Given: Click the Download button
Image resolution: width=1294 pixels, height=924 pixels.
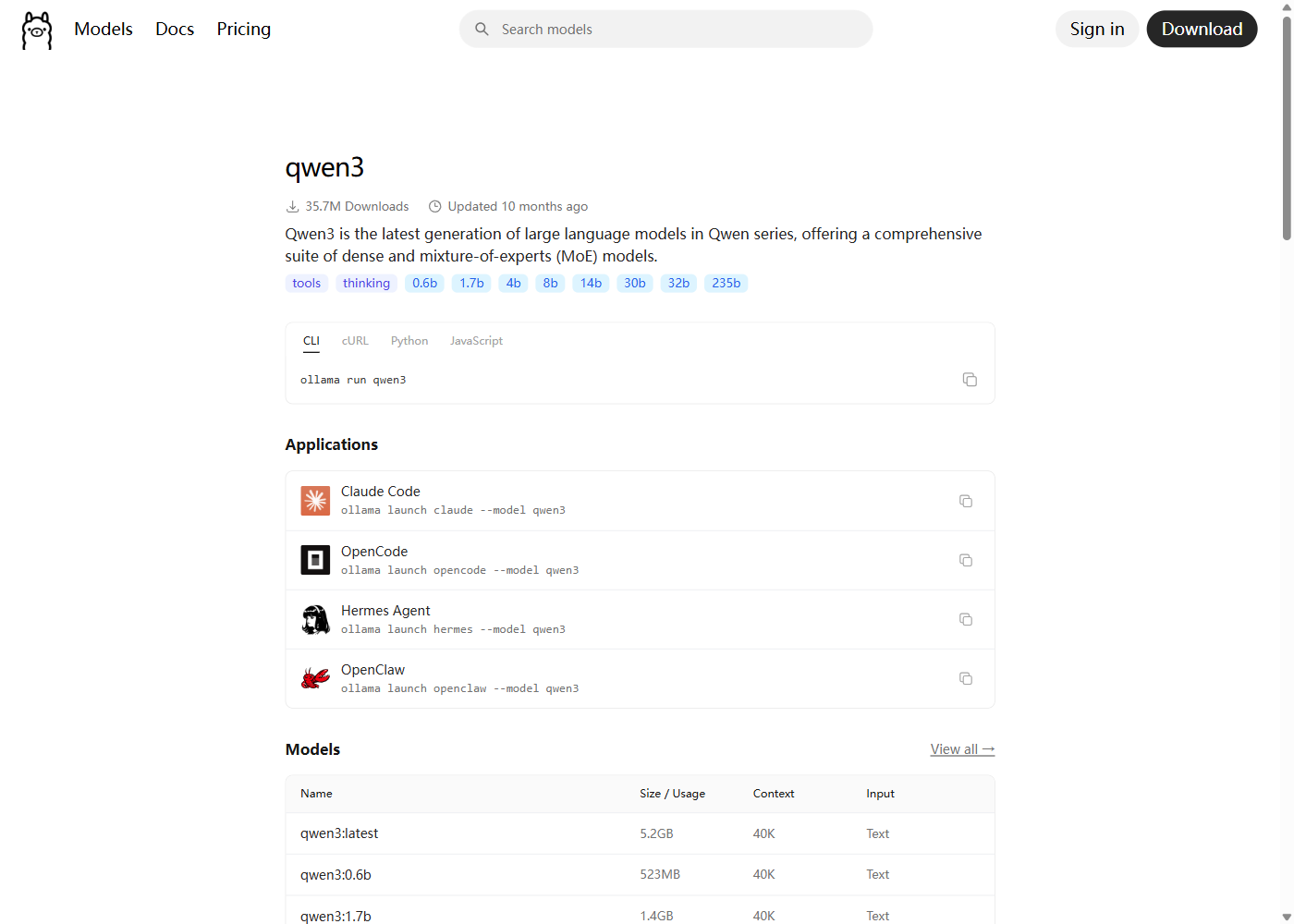Looking at the screenshot, I should click(x=1202, y=30).
